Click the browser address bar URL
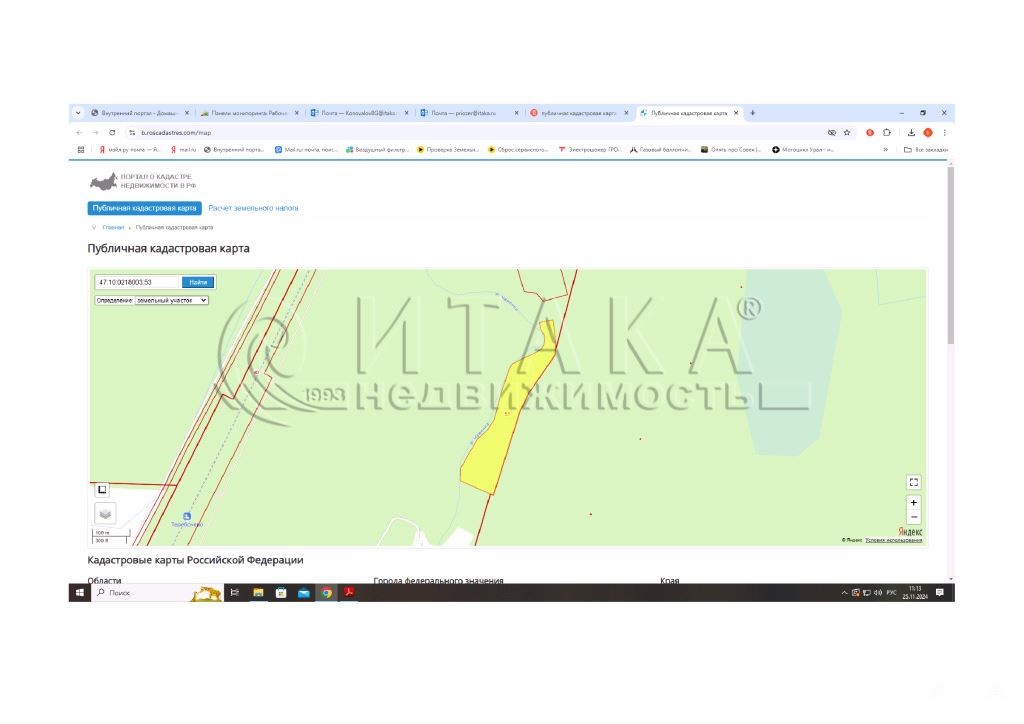Screen dimensions: 1024x724 click(176, 133)
